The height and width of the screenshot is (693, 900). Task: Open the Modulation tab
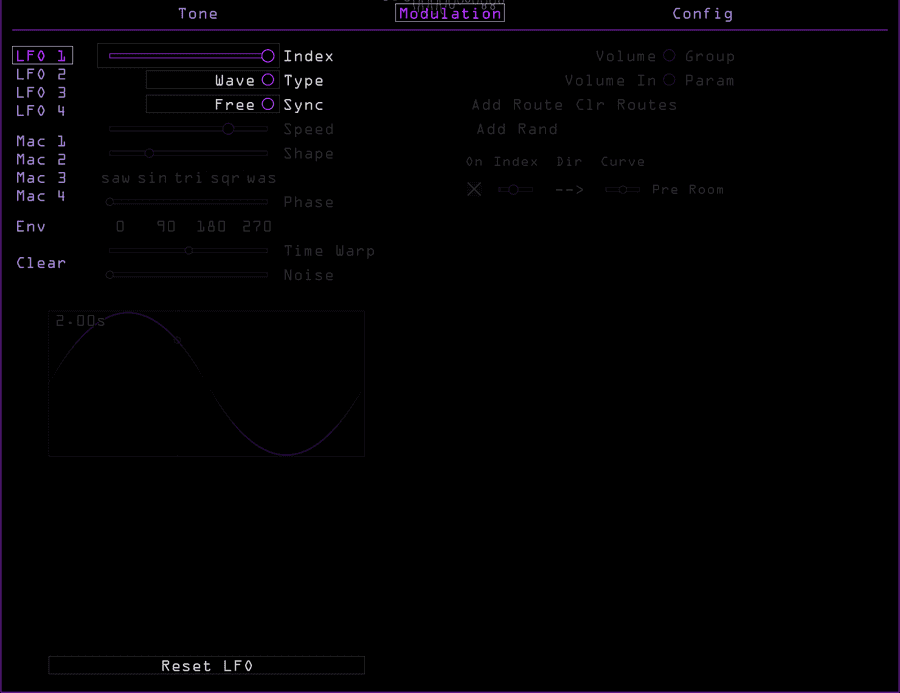click(x=450, y=14)
